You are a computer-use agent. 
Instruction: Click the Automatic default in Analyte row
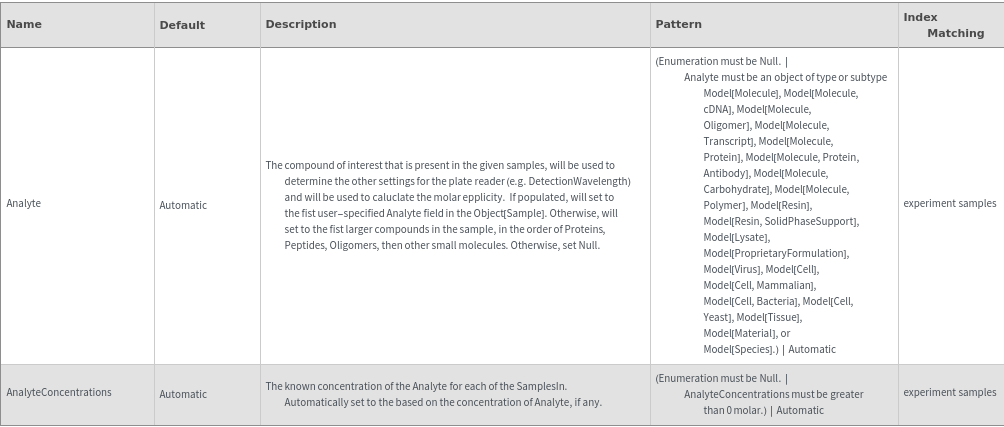point(183,205)
